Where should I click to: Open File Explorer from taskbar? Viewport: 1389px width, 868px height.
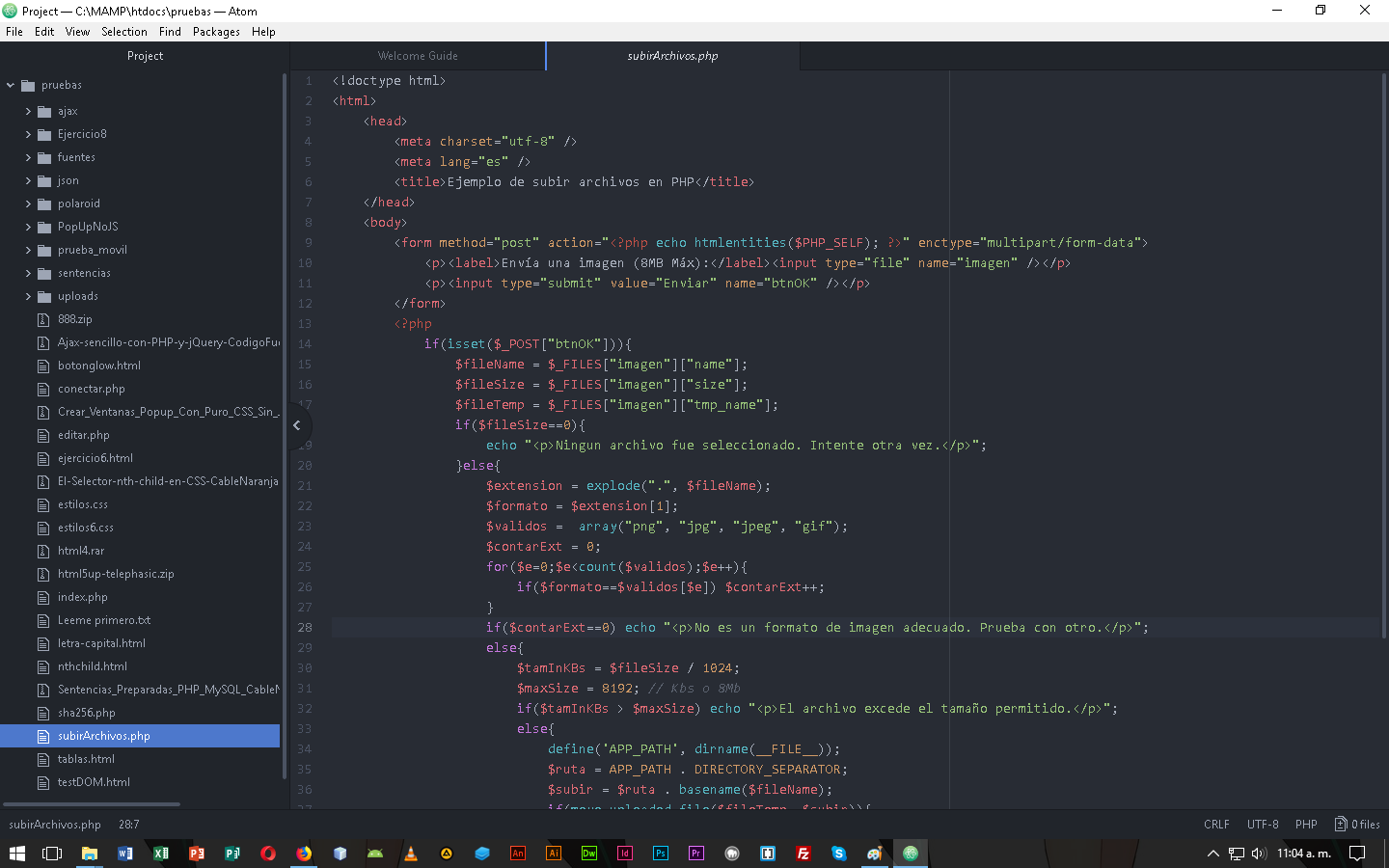tap(89, 853)
